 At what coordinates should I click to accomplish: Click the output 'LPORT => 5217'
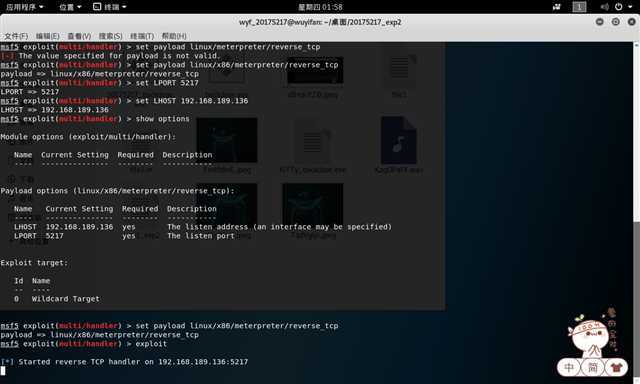(x=30, y=92)
